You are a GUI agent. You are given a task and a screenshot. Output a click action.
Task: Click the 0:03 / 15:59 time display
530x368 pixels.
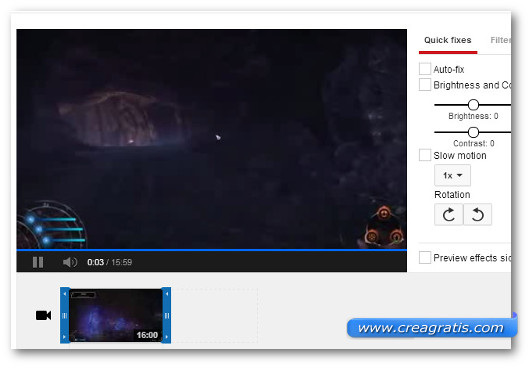[x=110, y=262]
